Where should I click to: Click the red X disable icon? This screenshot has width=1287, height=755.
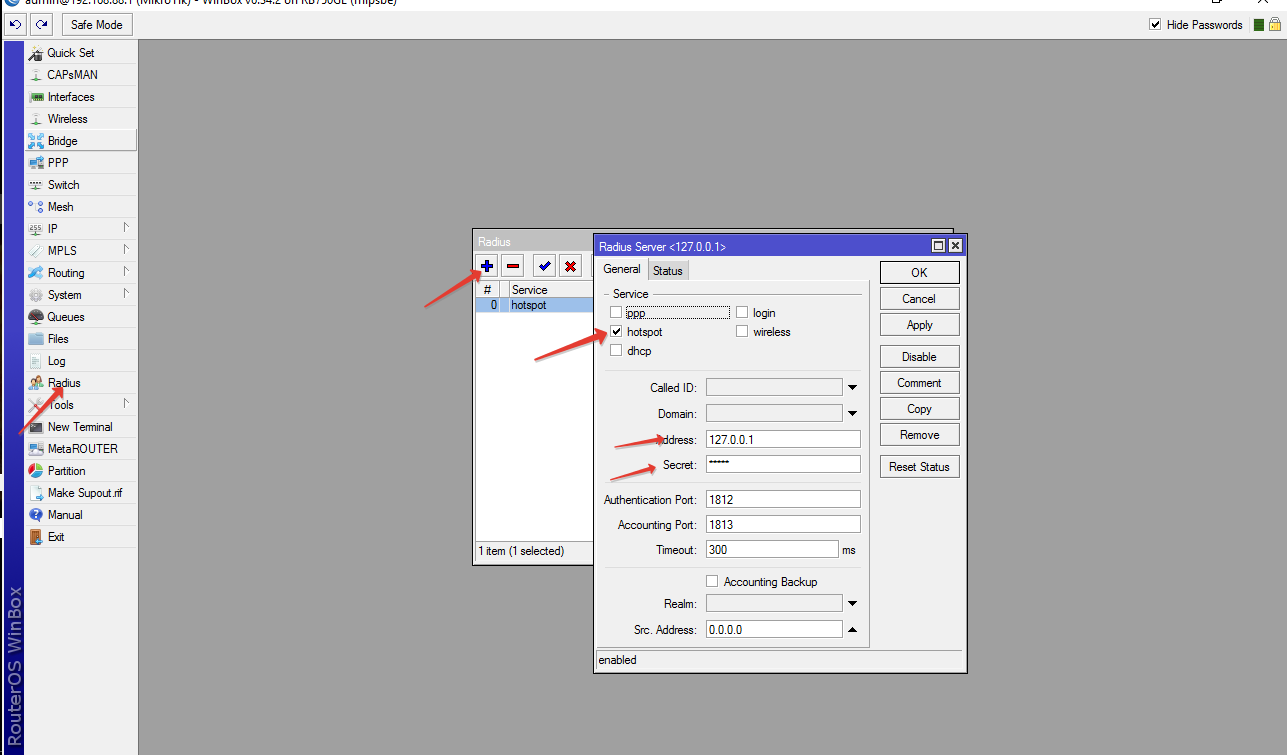[x=570, y=266]
